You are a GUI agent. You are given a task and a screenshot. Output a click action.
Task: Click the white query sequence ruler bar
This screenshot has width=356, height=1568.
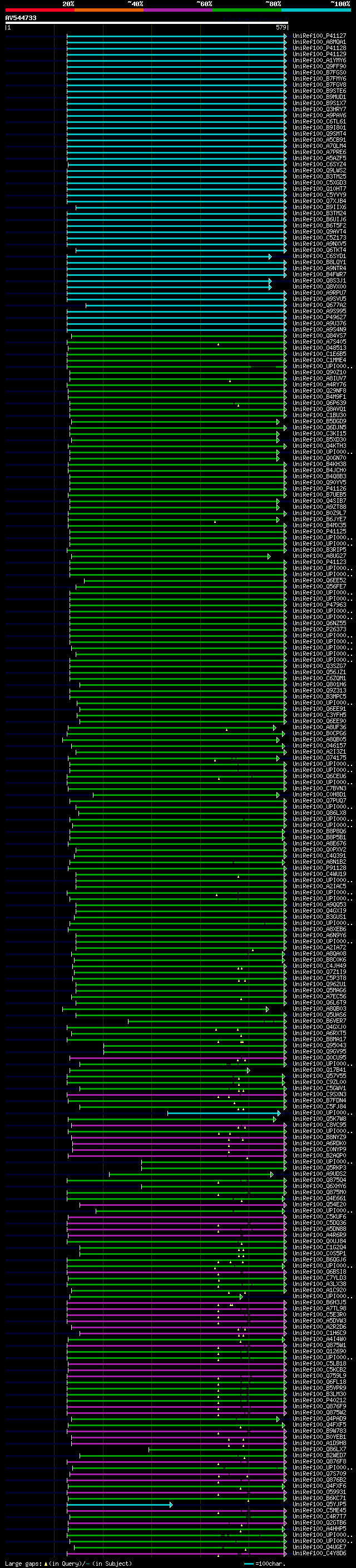[x=147, y=22]
